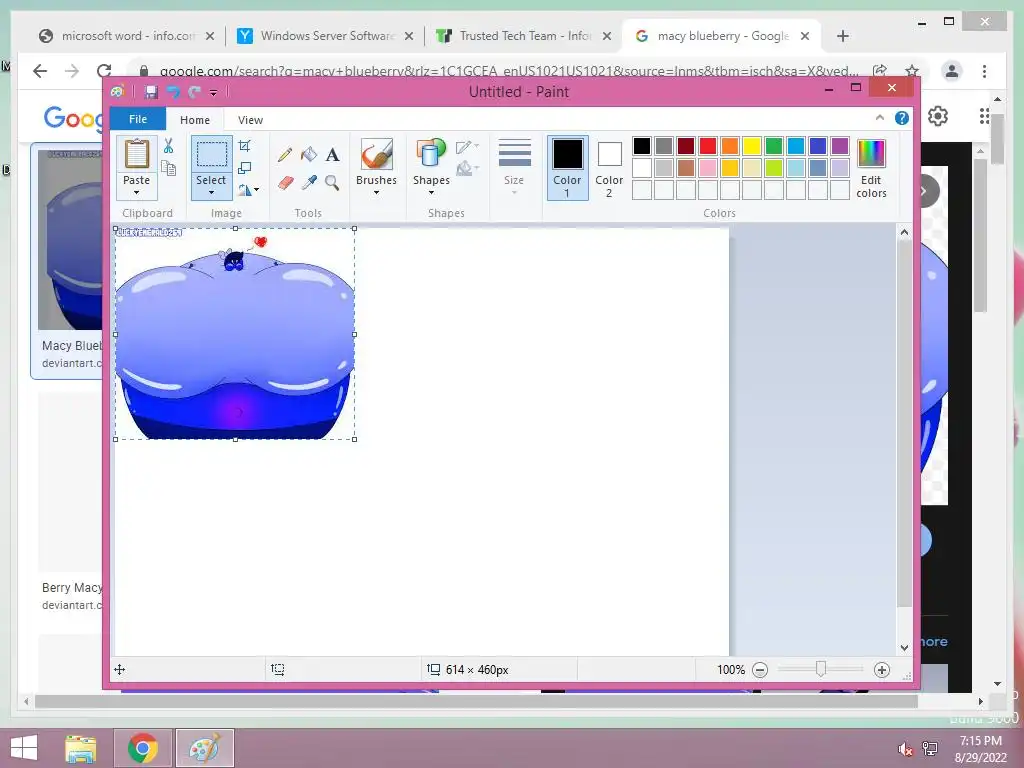Click Paint vertical scrollbar down arrow
This screenshot has width=1024, height=768.
(904, 648)
